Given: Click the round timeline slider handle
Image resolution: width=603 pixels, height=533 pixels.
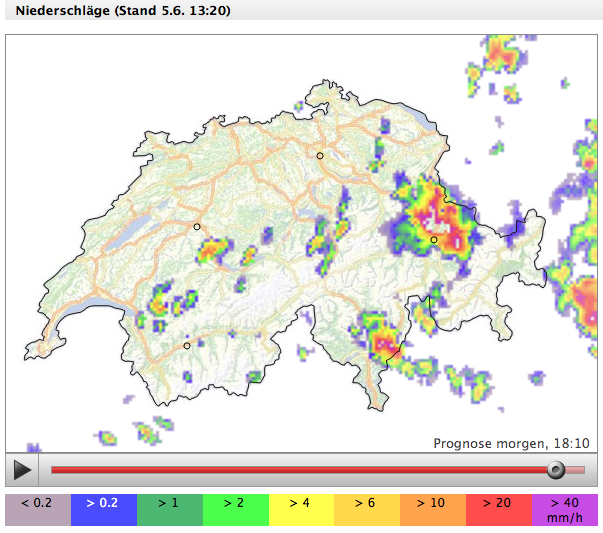Looking at the screenshot, I should tap(555, 469).
